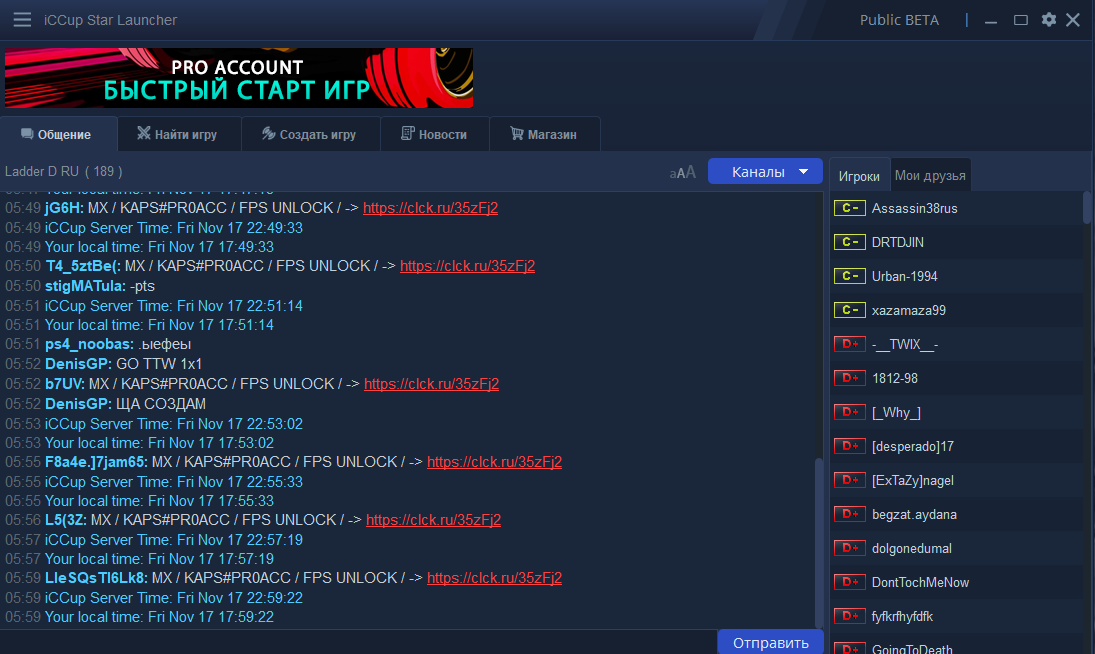Image resolution: width=1095 pixels, height=654 pixels.
Task: Open the Магазин tab
Action: (545, 134)
